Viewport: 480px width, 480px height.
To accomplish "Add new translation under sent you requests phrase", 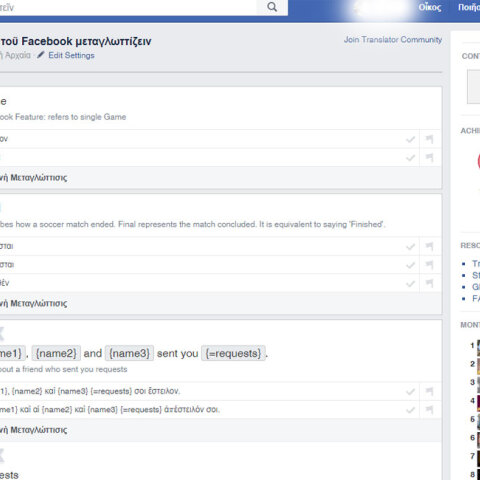I will 33,430.
